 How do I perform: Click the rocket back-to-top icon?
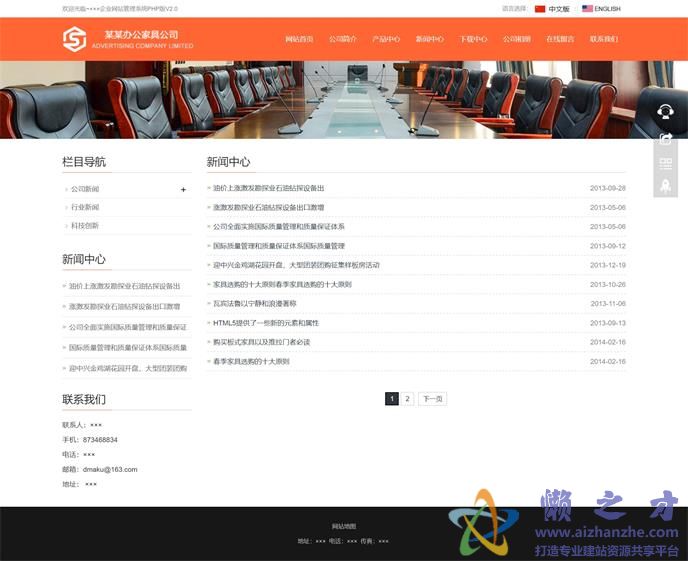click(x=666, y=186)
